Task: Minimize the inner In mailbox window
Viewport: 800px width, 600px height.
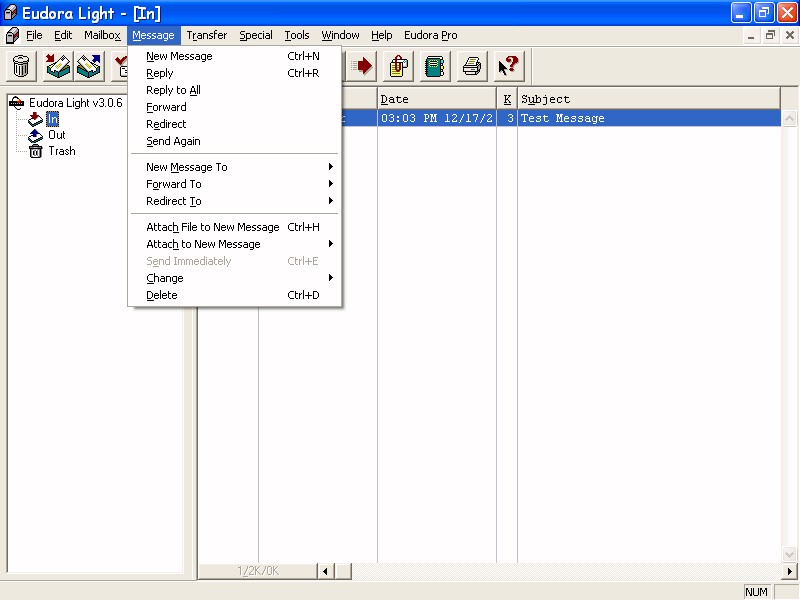Action: coord(751,36)
